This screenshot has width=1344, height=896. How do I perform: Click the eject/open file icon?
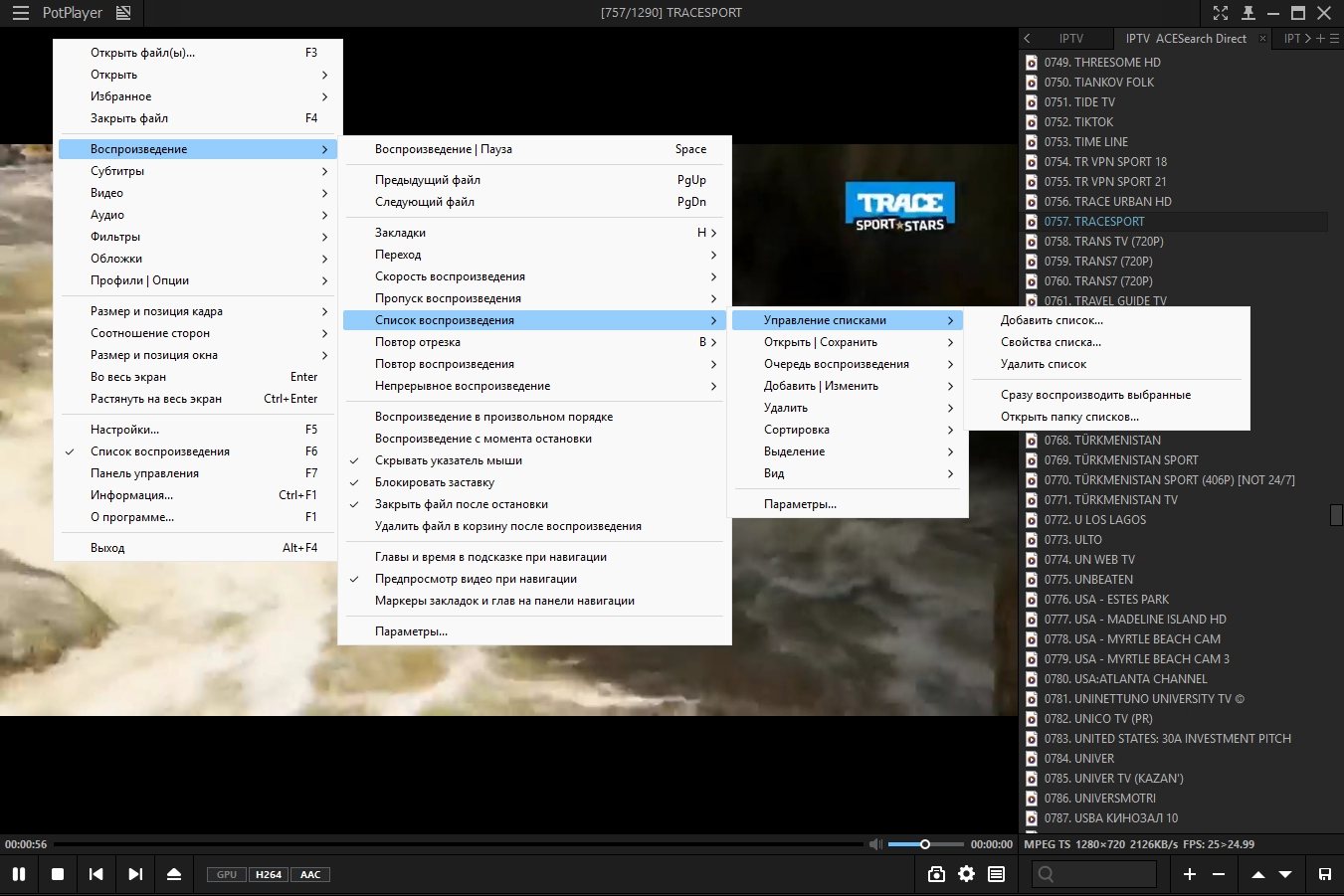tap(174, 874)
